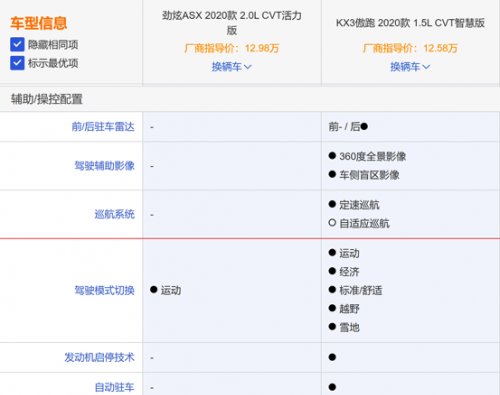Open the 驾驶模式切换 row link
Viewport: 500px width, 395px height.
coord(104,290)
